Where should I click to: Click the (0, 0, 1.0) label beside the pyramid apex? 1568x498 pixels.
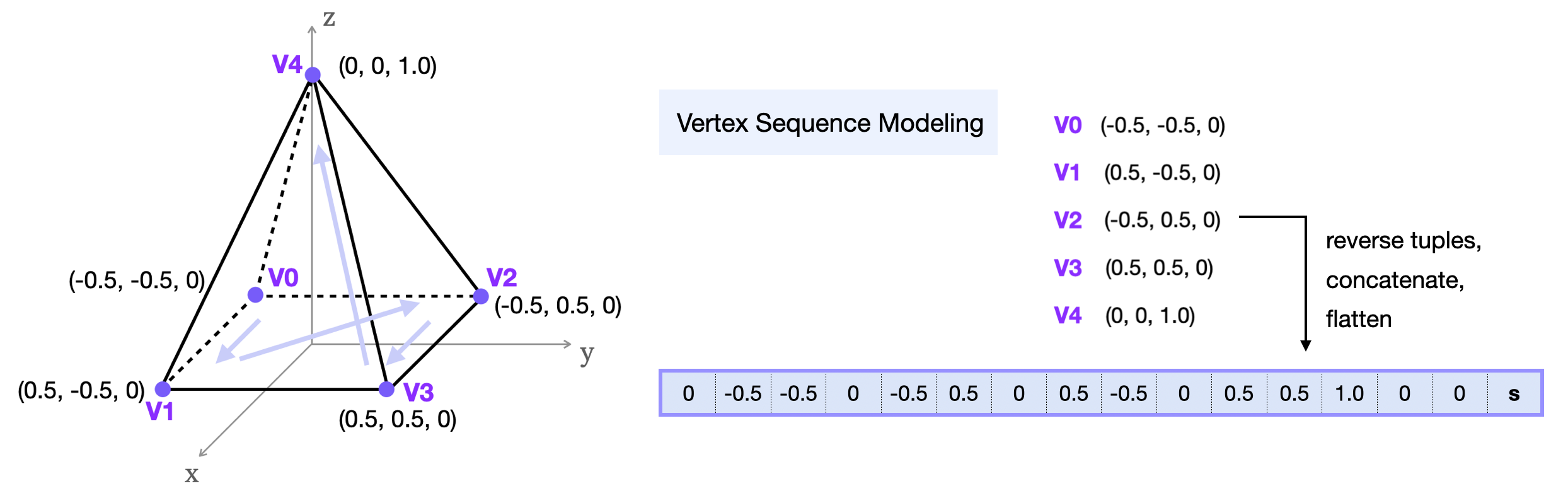tap(388, 66)
